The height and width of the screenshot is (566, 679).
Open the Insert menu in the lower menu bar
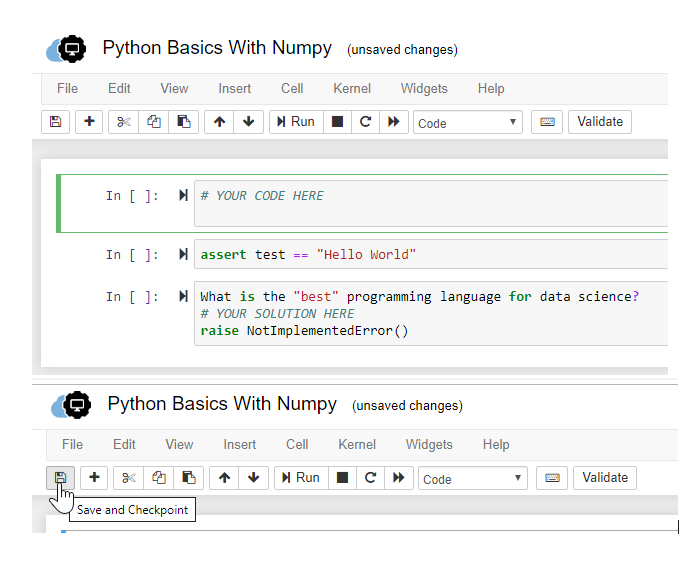239,445
